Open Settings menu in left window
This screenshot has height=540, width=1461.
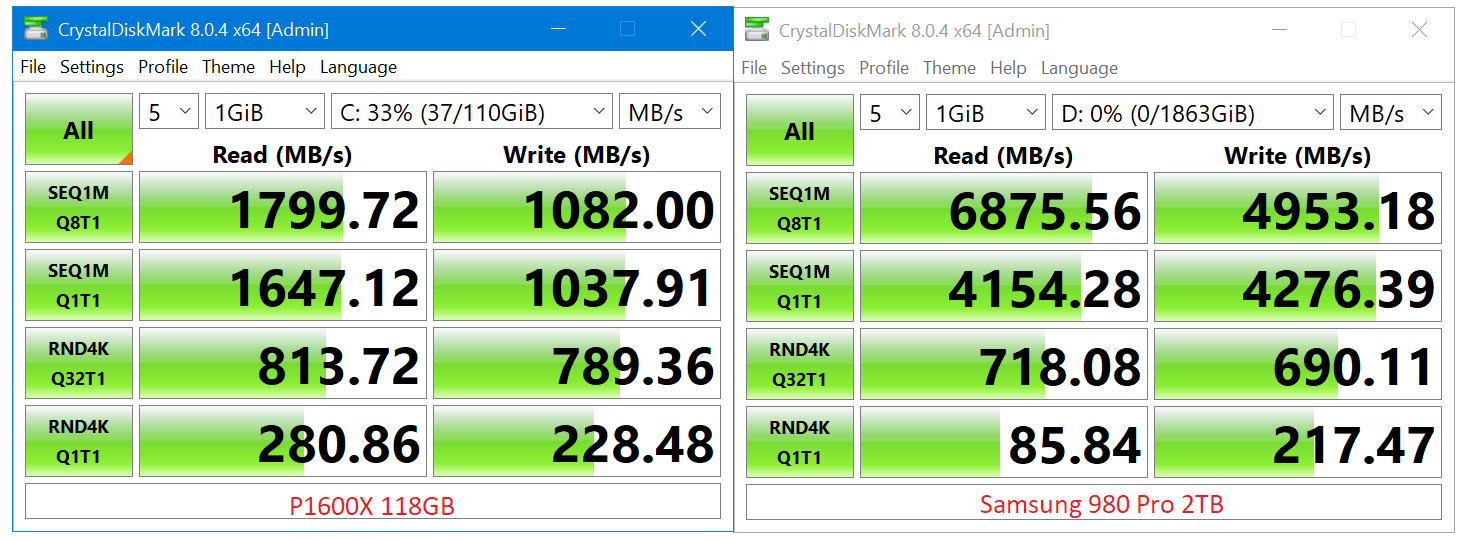pyautogui.click(x=92, y=67)
